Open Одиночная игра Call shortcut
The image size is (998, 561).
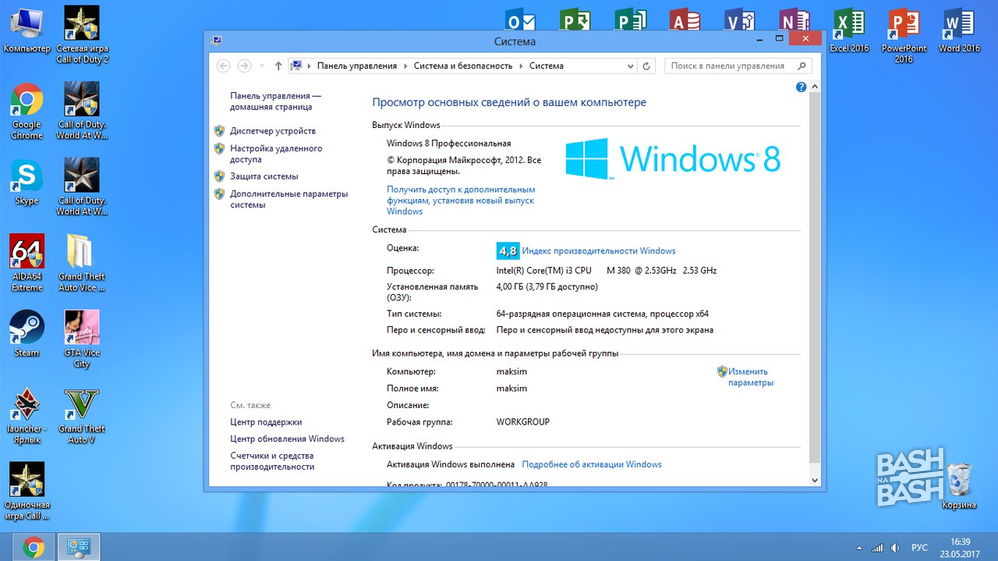(27, 492)
